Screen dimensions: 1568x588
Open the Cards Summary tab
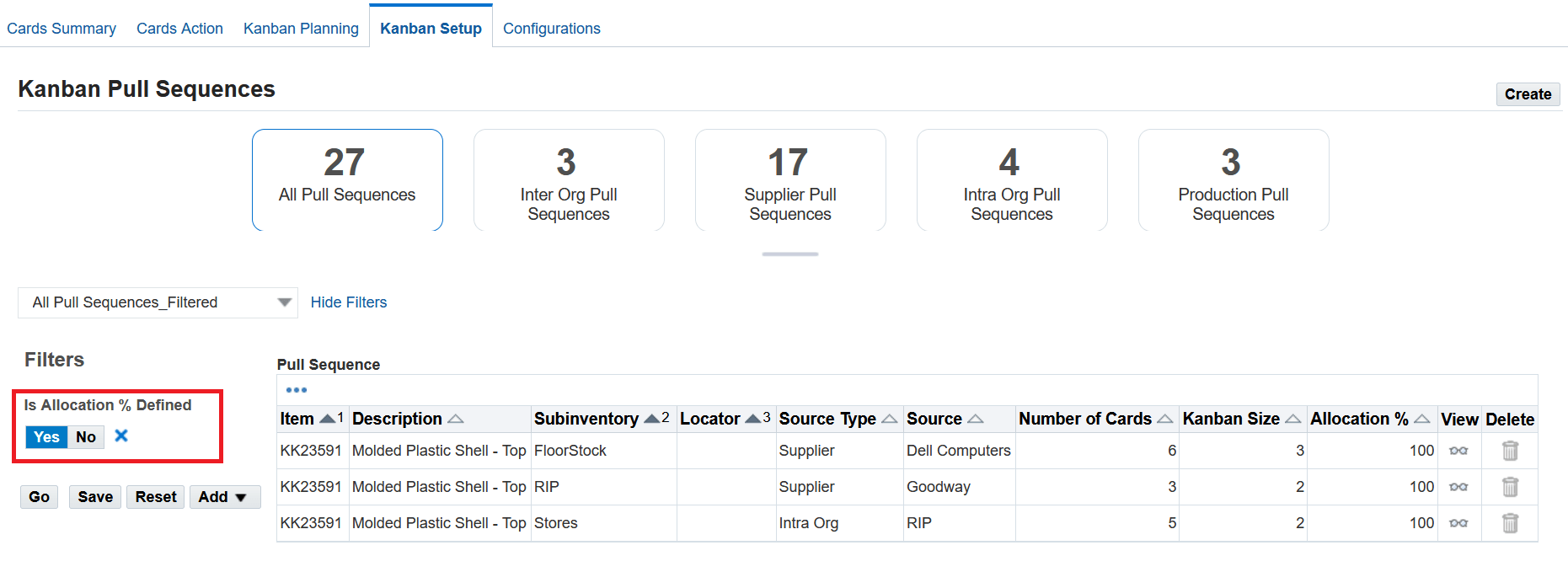click(62, 29)
